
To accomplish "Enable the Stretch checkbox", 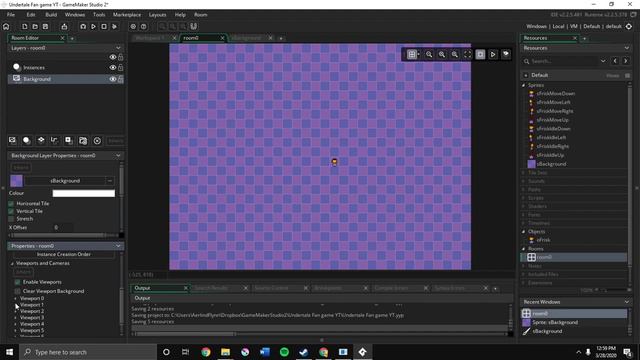I will pos(11,219).
